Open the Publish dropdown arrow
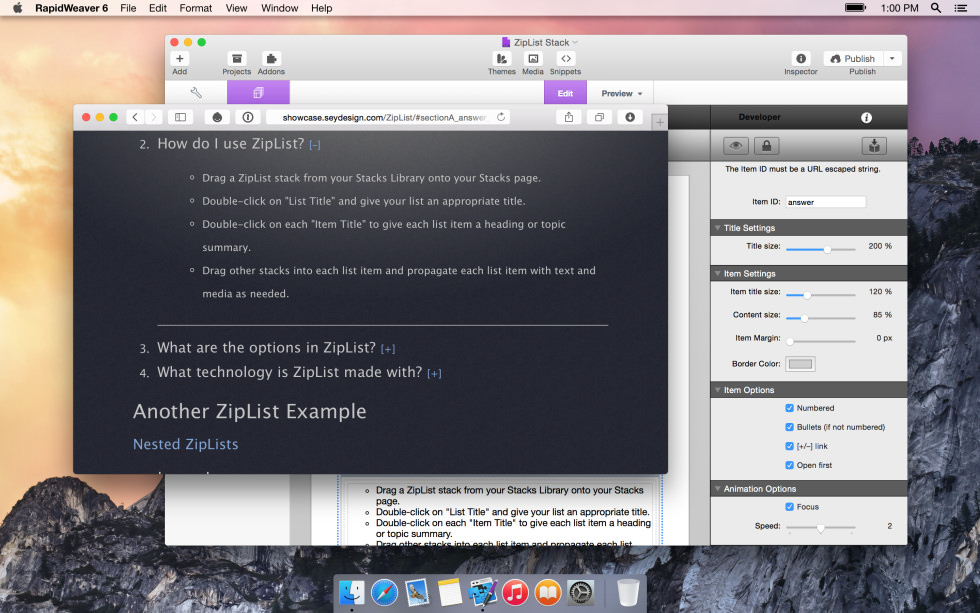Screen dimensions: 980x613 click(892, 58)
